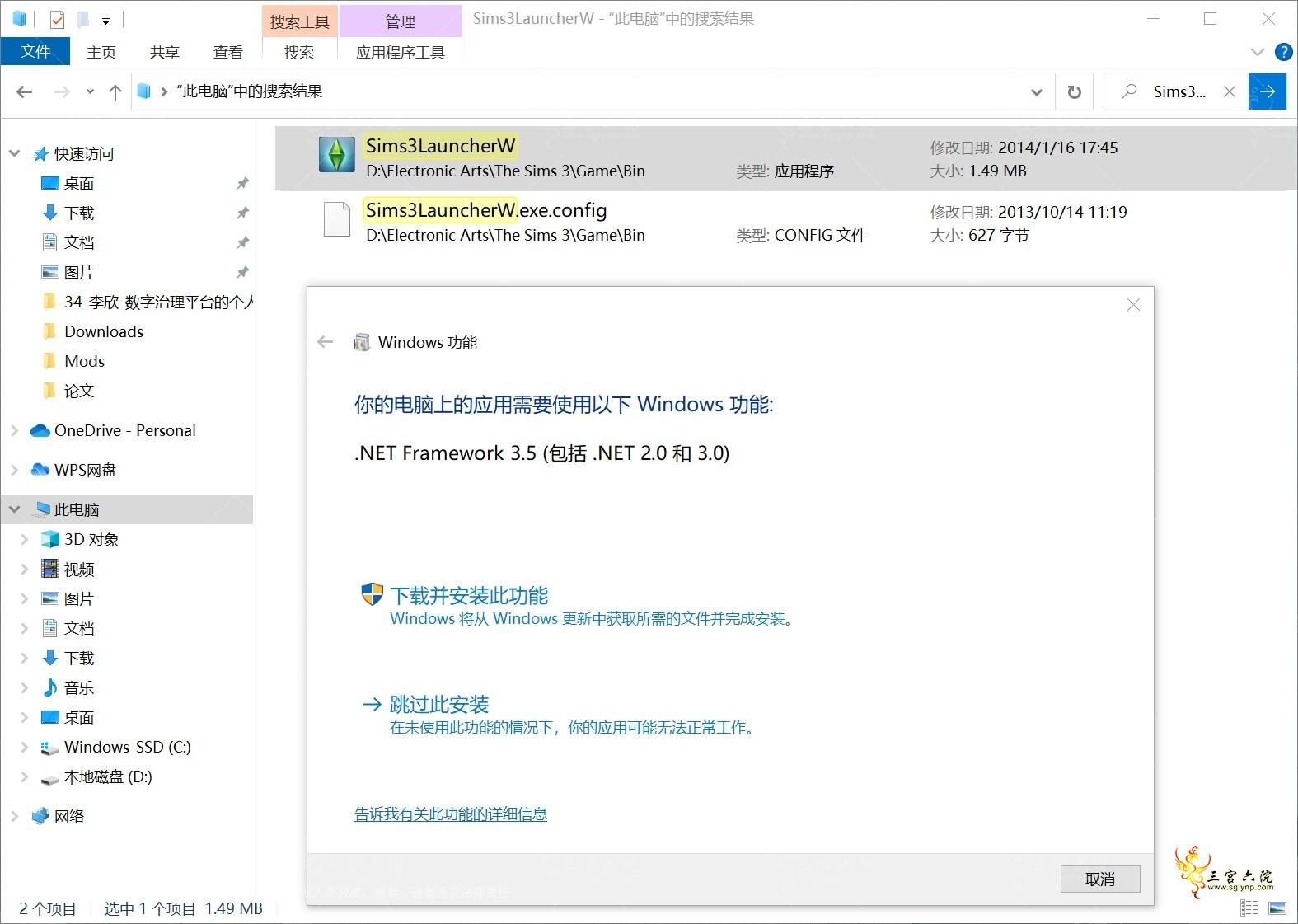Image resolution: width=1298 pixels, height=924 pixels.
Task: Close the Windows 功能 dialog
Action: (x=1133, y=305)
